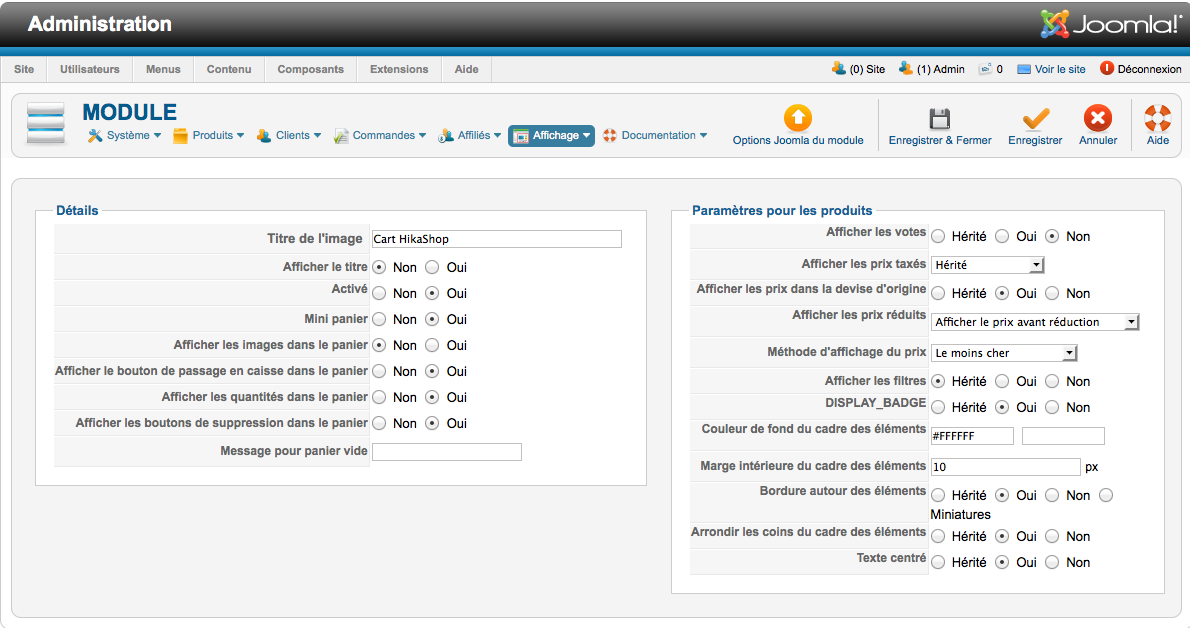Open the Composants menu

point(310,69)
